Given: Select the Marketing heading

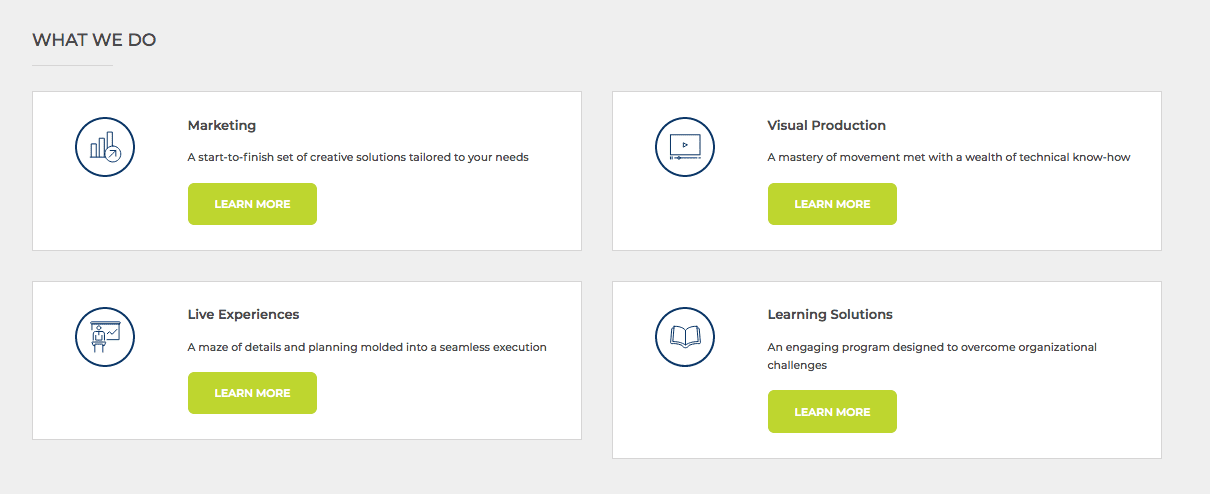Looking at the screenshot, I should (x=222, y=126).
